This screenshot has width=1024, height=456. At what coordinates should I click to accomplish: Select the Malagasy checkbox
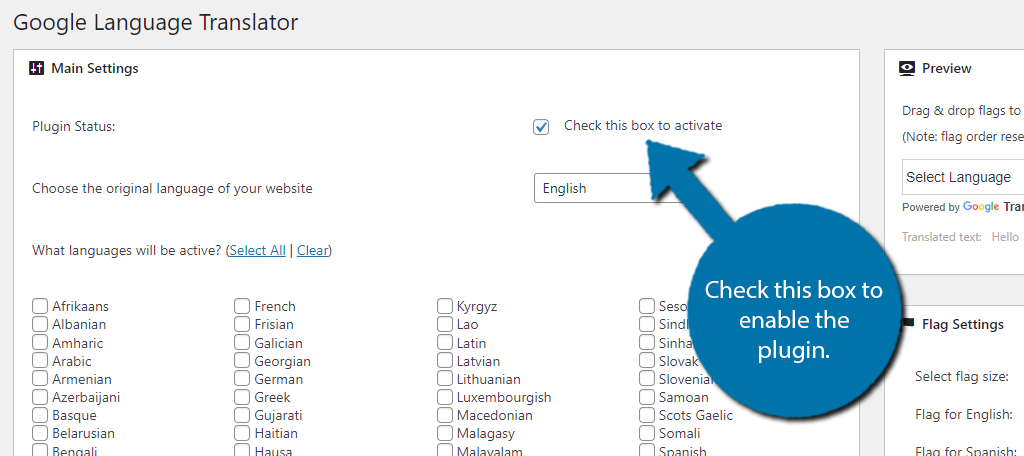tap(445, 433)
